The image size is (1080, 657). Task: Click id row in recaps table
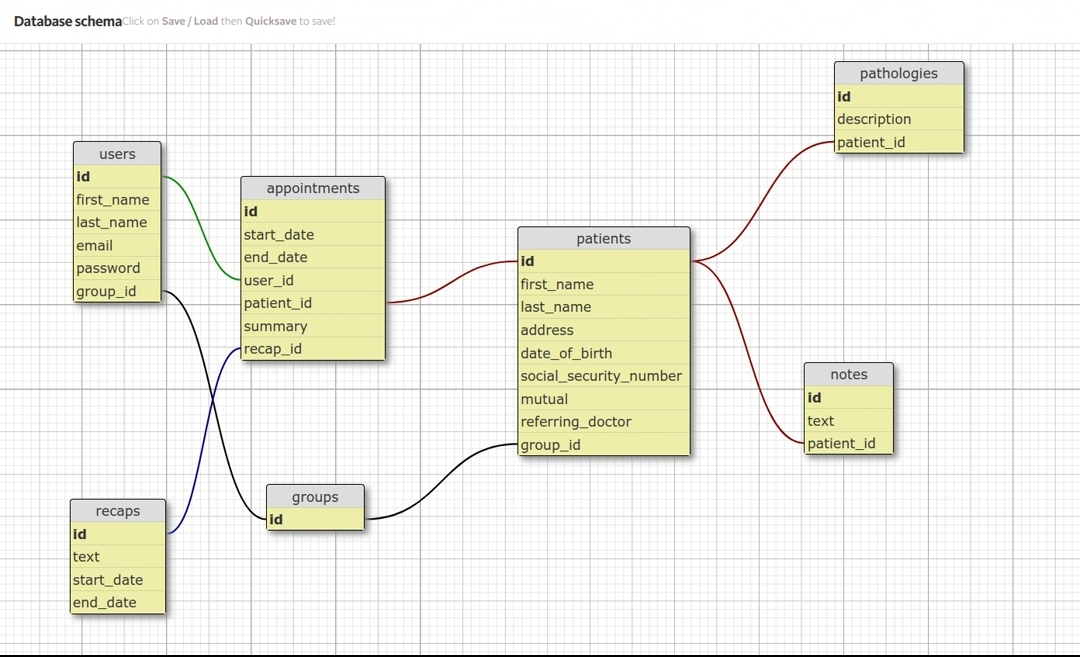click(x=118, y=534)
